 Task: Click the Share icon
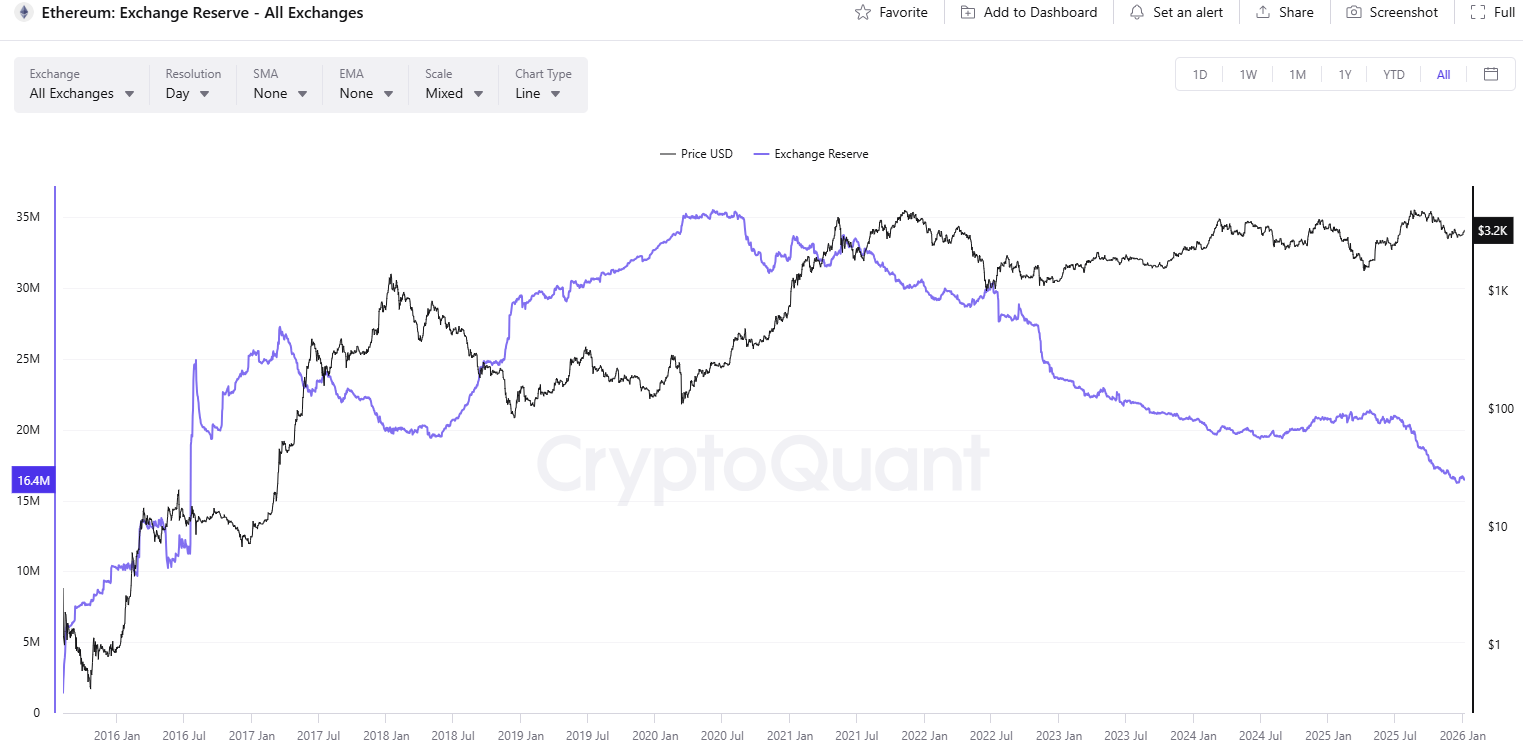click(x=1261, y=12)
